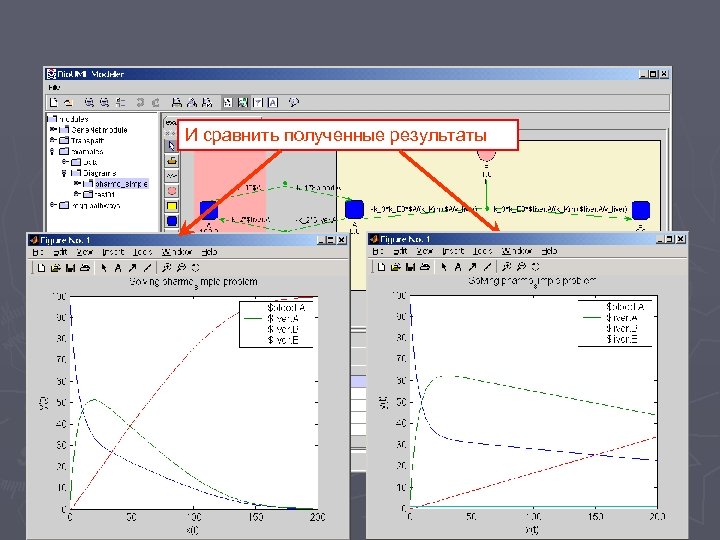Click Open File icon in left Figure toolbar
This screenshot has height=540, width=720.
click(x=56, y=268)
